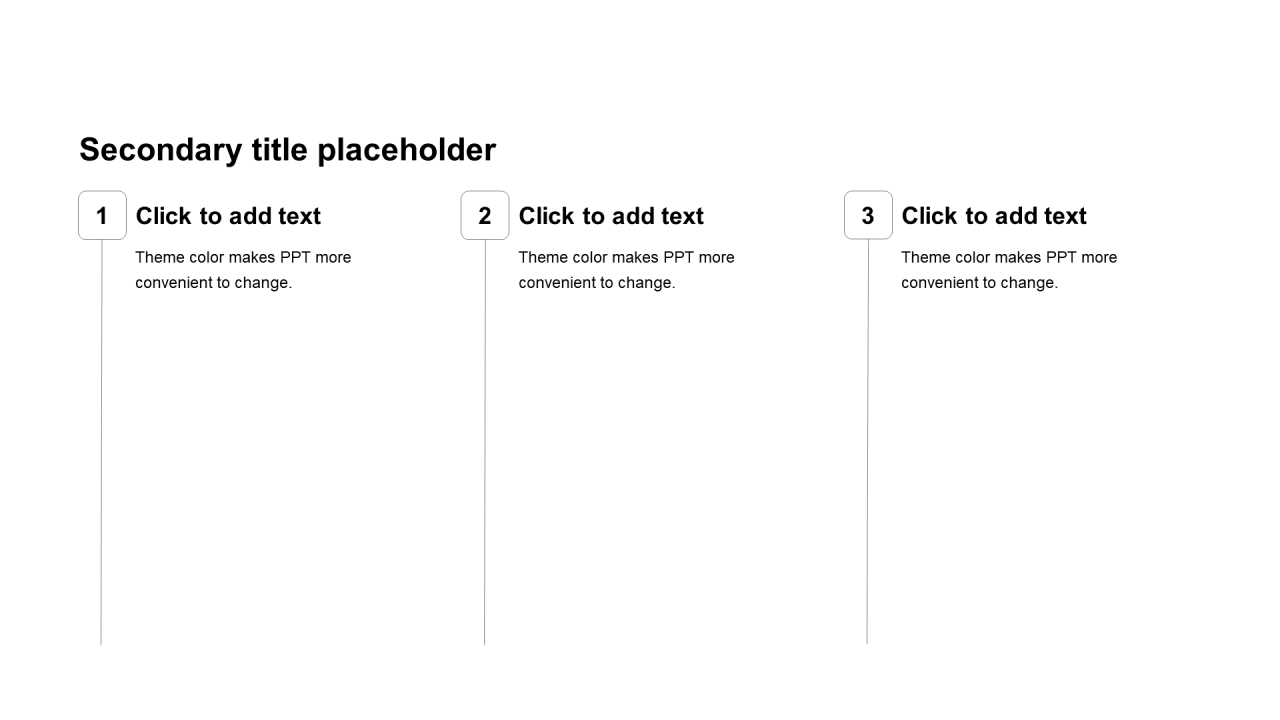Click 'convenient to change.' line under item 1

tap(213, 282)
